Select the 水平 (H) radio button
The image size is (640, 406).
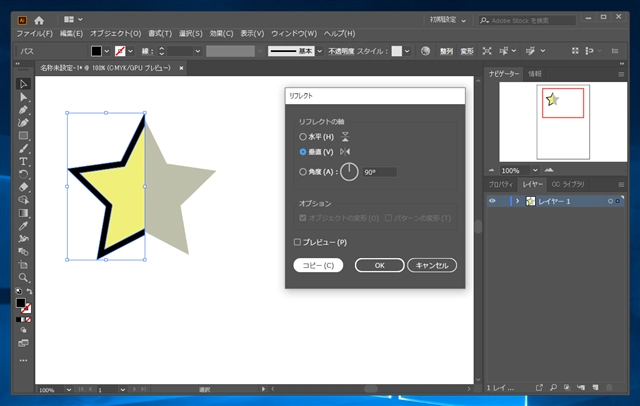[x=303, y=137]
